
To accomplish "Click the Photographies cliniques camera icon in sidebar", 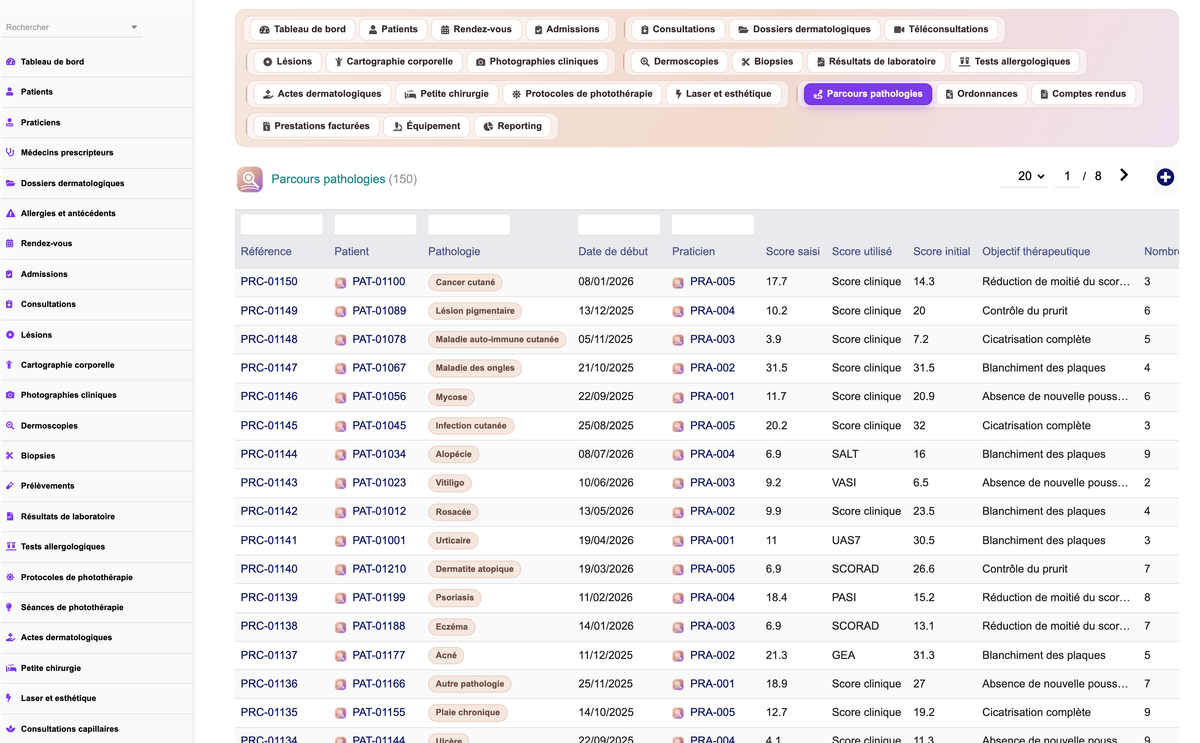I will pos(11,395).
